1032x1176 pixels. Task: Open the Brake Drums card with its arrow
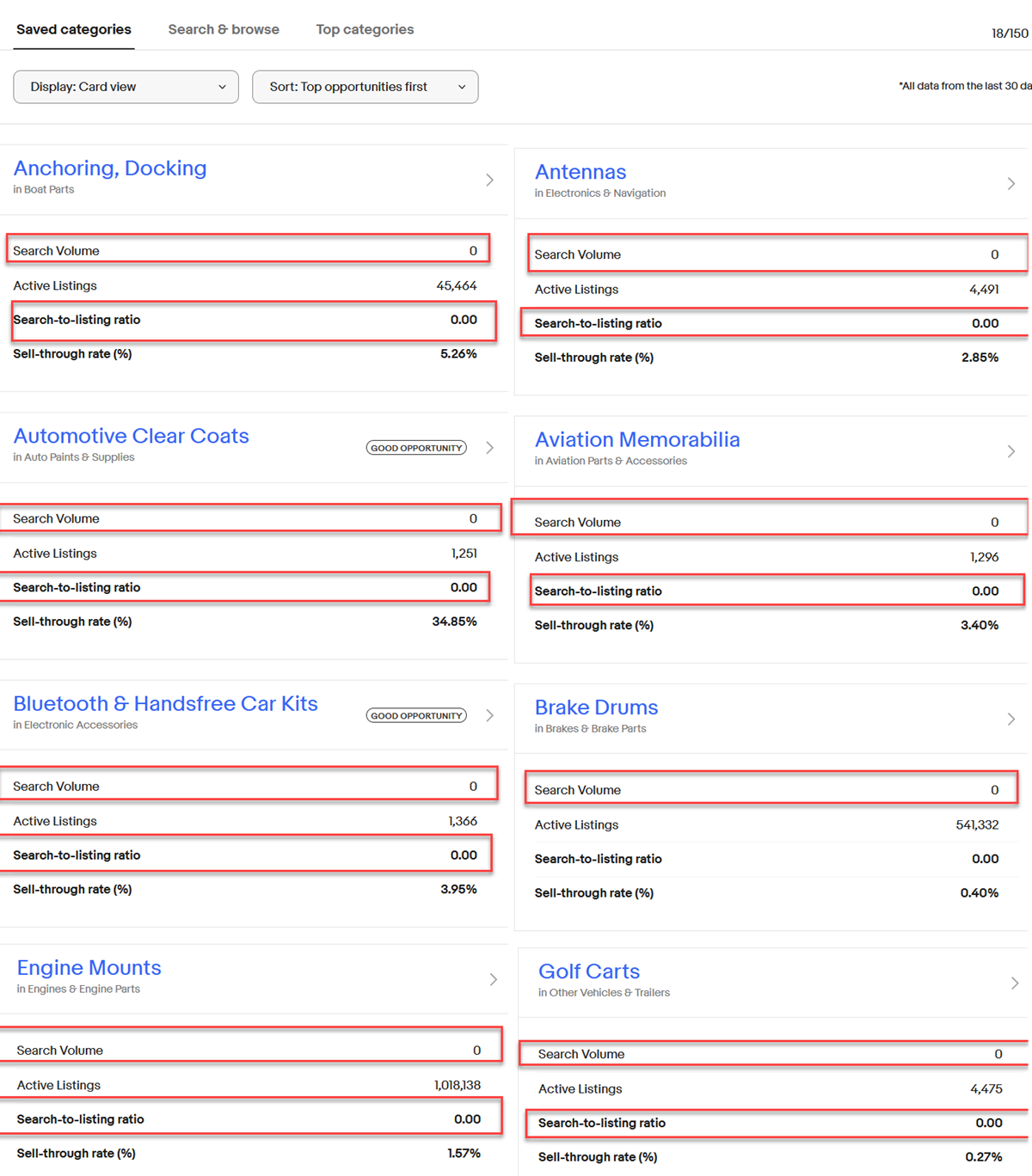(x=1011, y=719)
